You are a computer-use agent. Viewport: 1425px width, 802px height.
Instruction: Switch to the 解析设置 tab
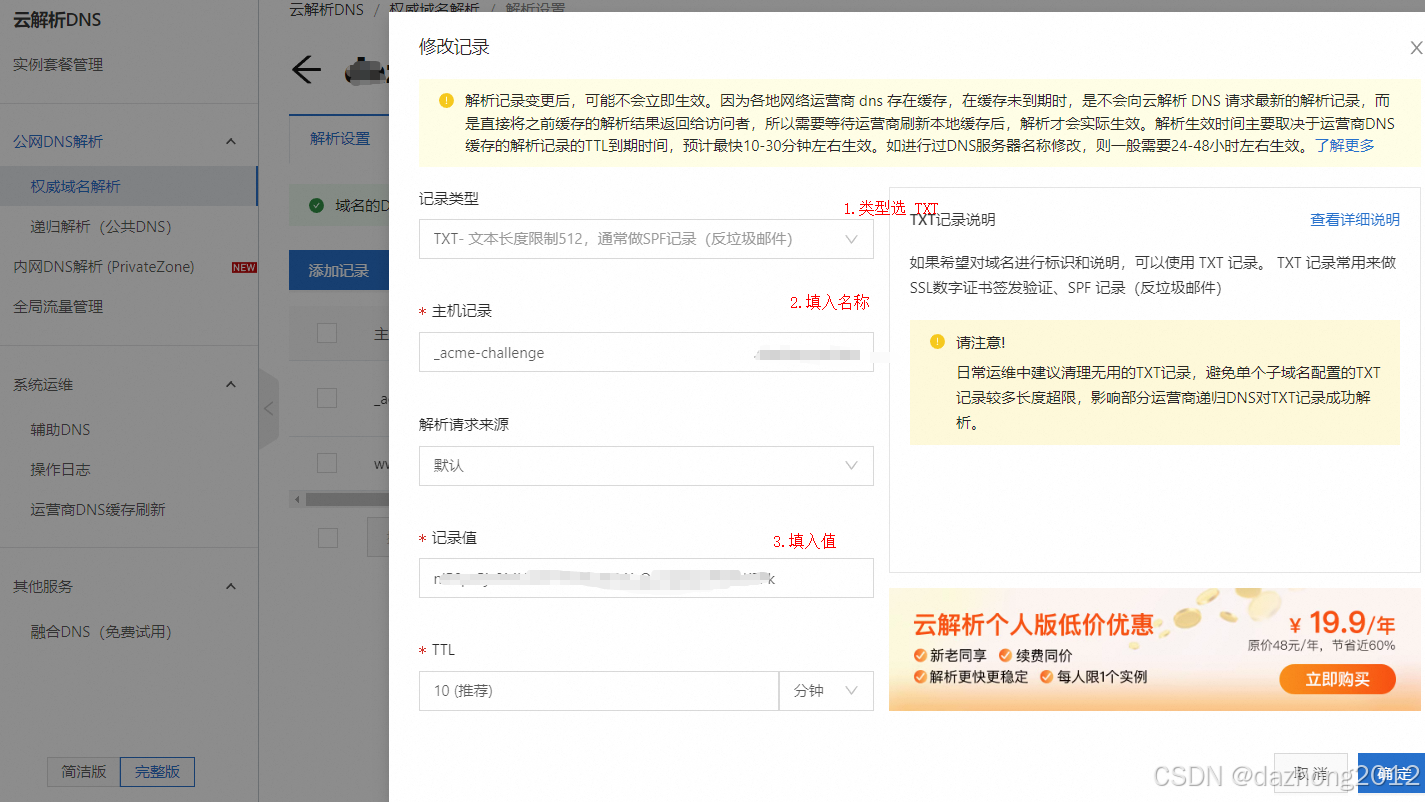pos(340,139)
